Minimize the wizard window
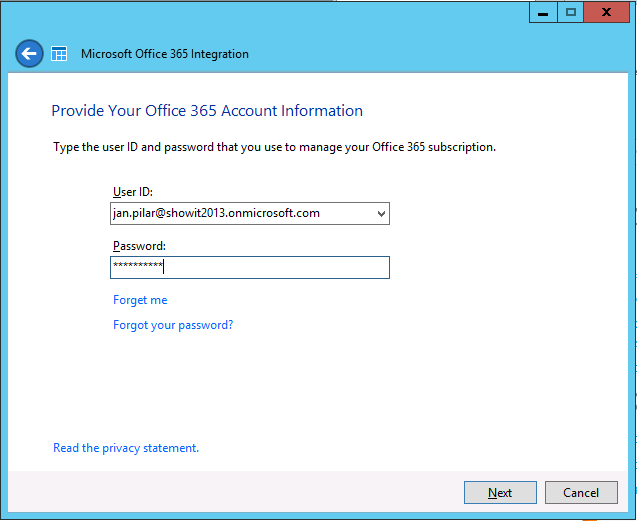The width and height of the screenshot is (637, 521). point(543,13)
